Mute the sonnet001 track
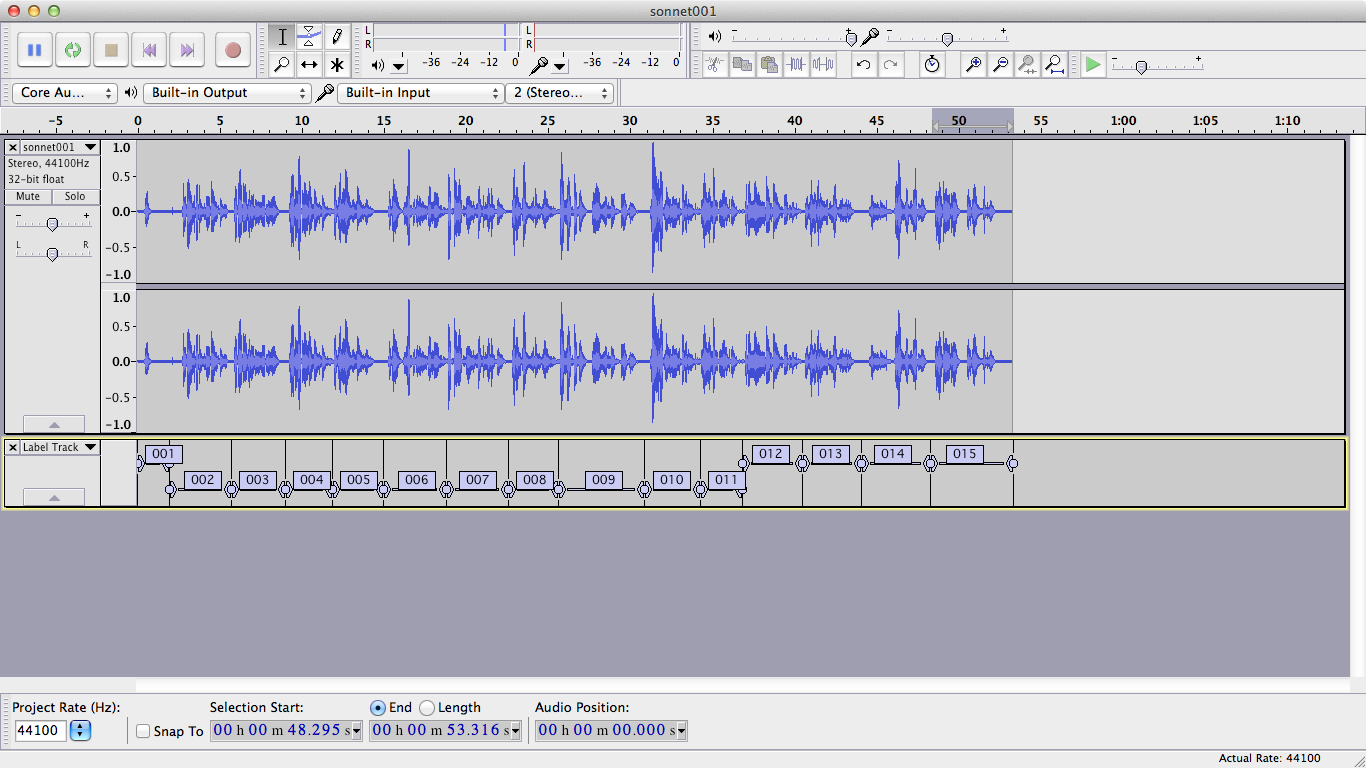This screenshot has height=768, width=1366. 28,196
